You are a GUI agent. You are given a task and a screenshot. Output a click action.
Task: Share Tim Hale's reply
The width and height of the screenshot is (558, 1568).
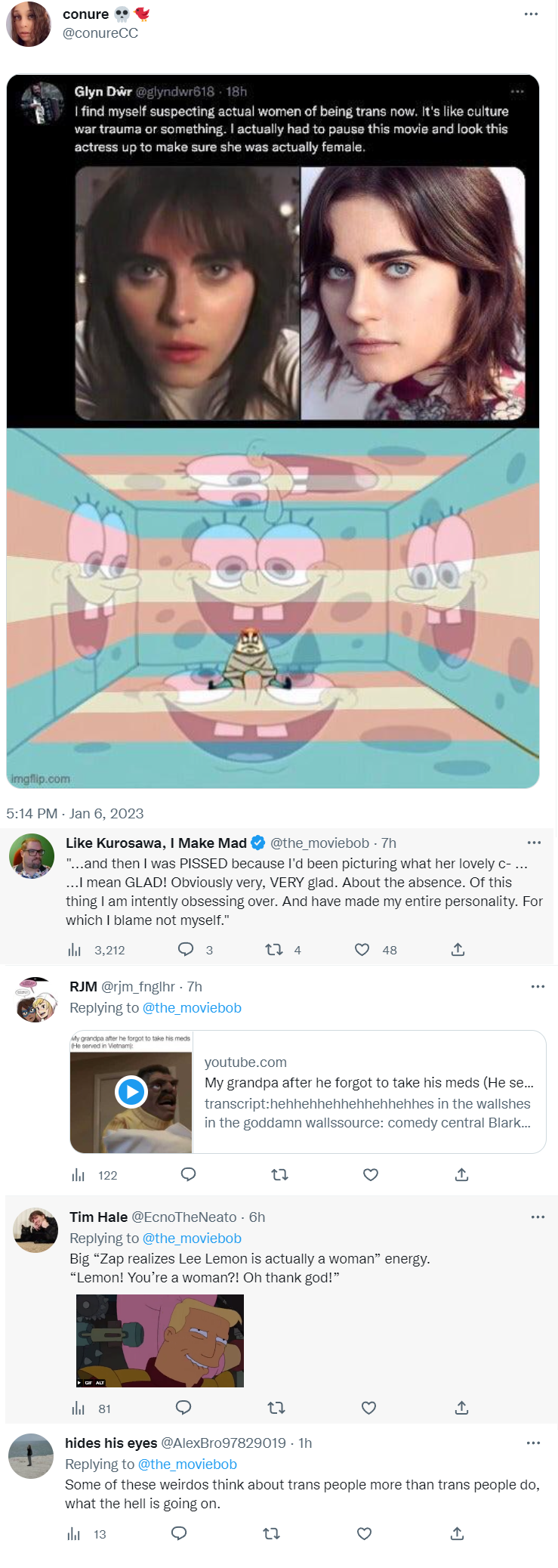click(x=462, y=1408)
